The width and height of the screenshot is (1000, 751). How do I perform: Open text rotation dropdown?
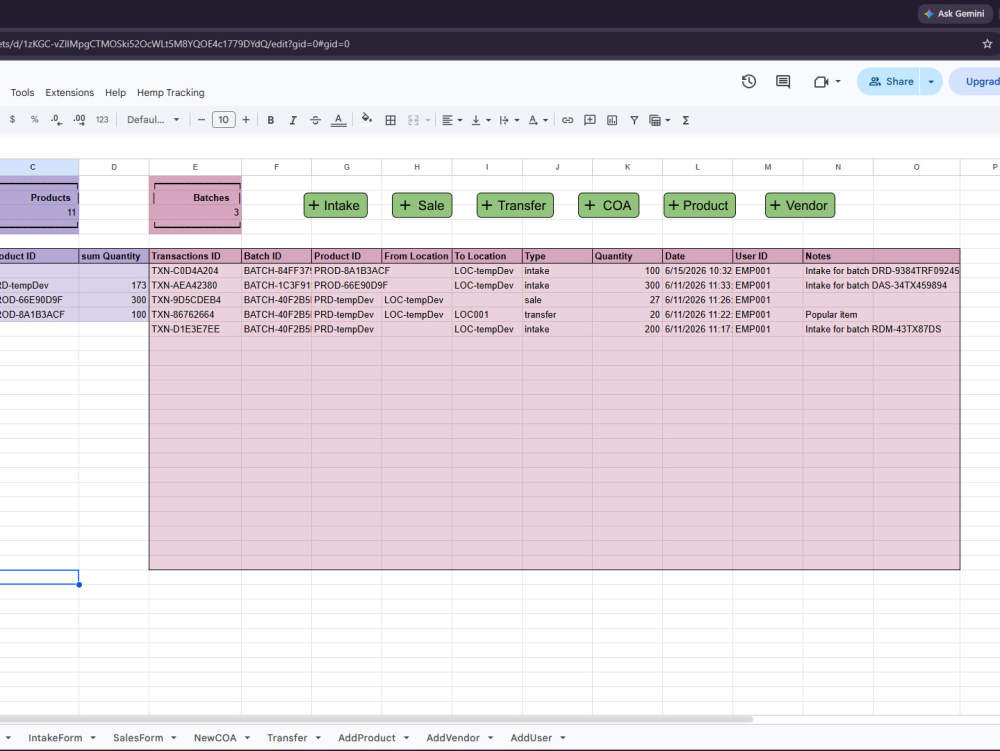tap(538, 120)
